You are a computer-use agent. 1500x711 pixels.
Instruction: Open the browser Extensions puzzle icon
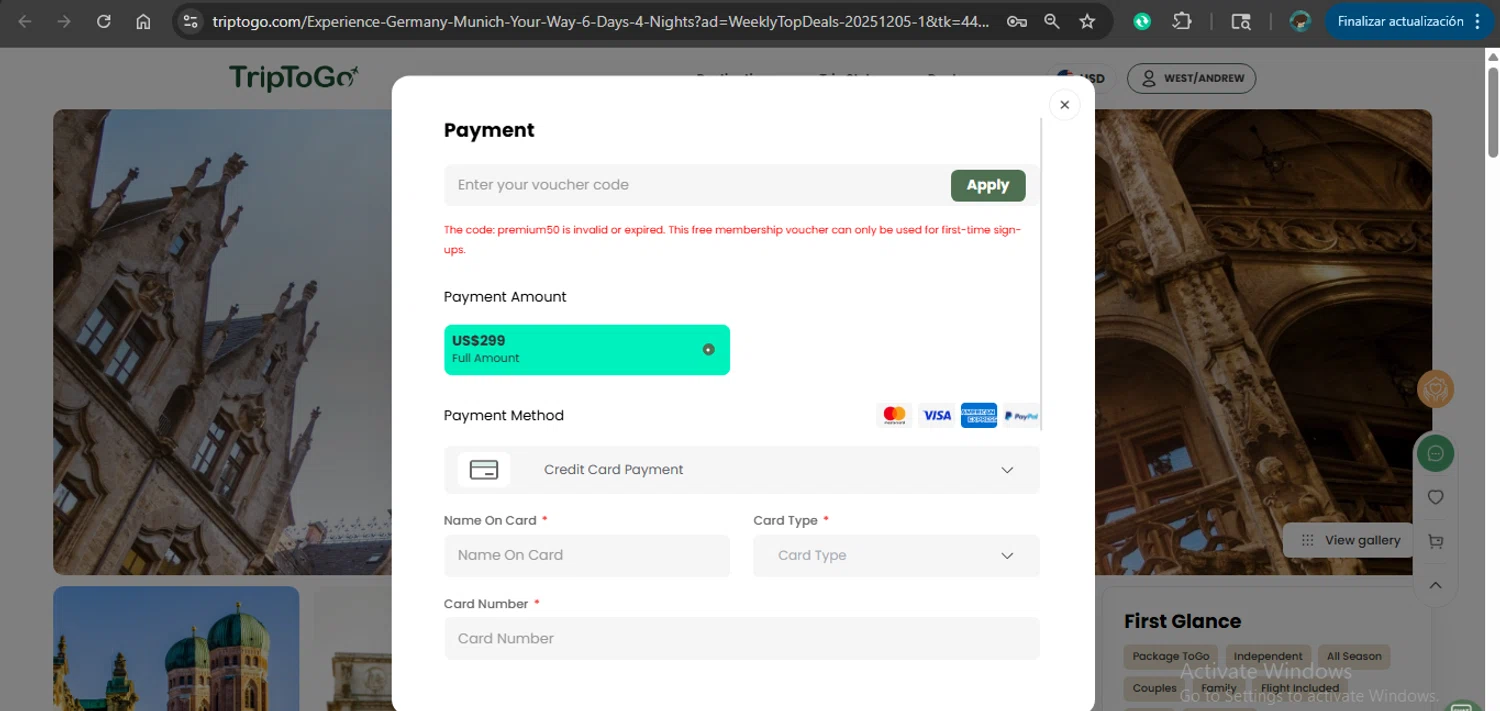1182,21
